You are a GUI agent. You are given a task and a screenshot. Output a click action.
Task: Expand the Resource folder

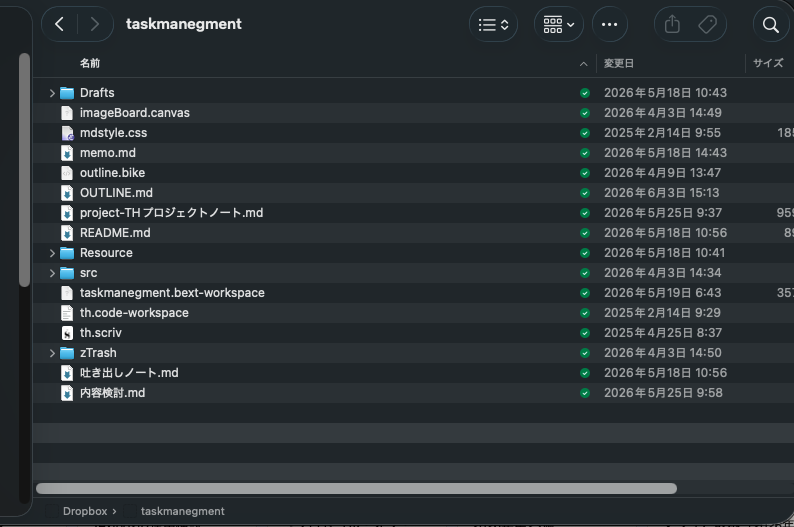(52, 253)
